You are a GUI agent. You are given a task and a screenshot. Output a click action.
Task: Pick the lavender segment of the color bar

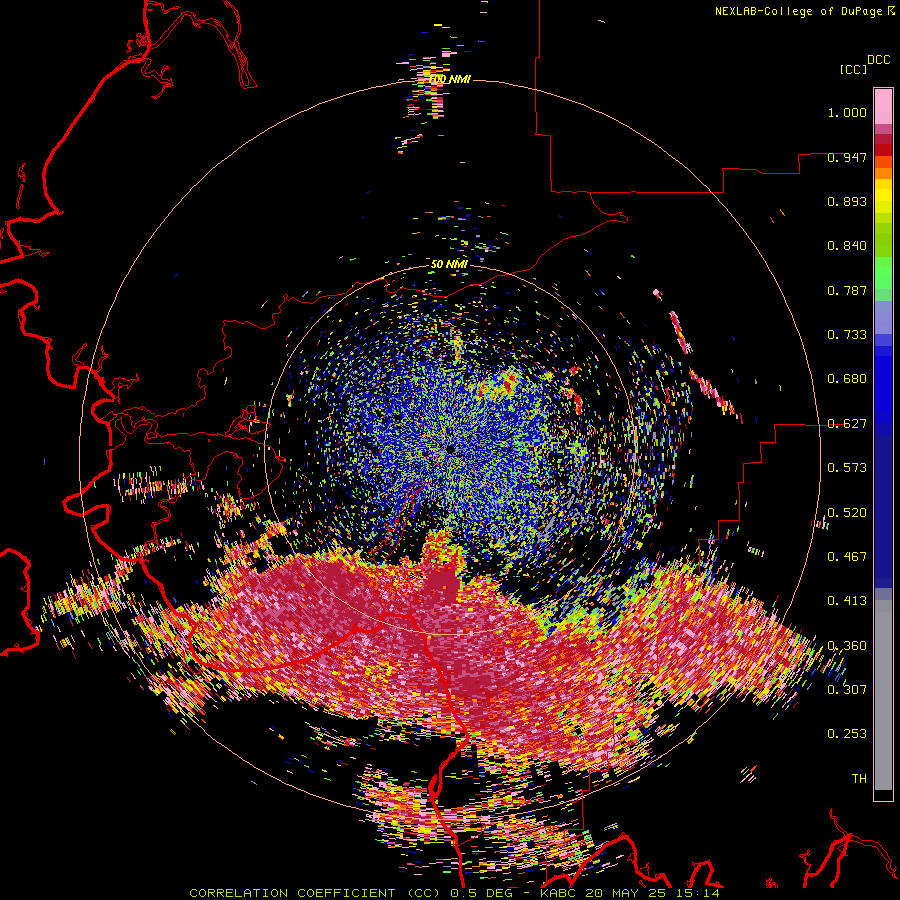point(883,317)
